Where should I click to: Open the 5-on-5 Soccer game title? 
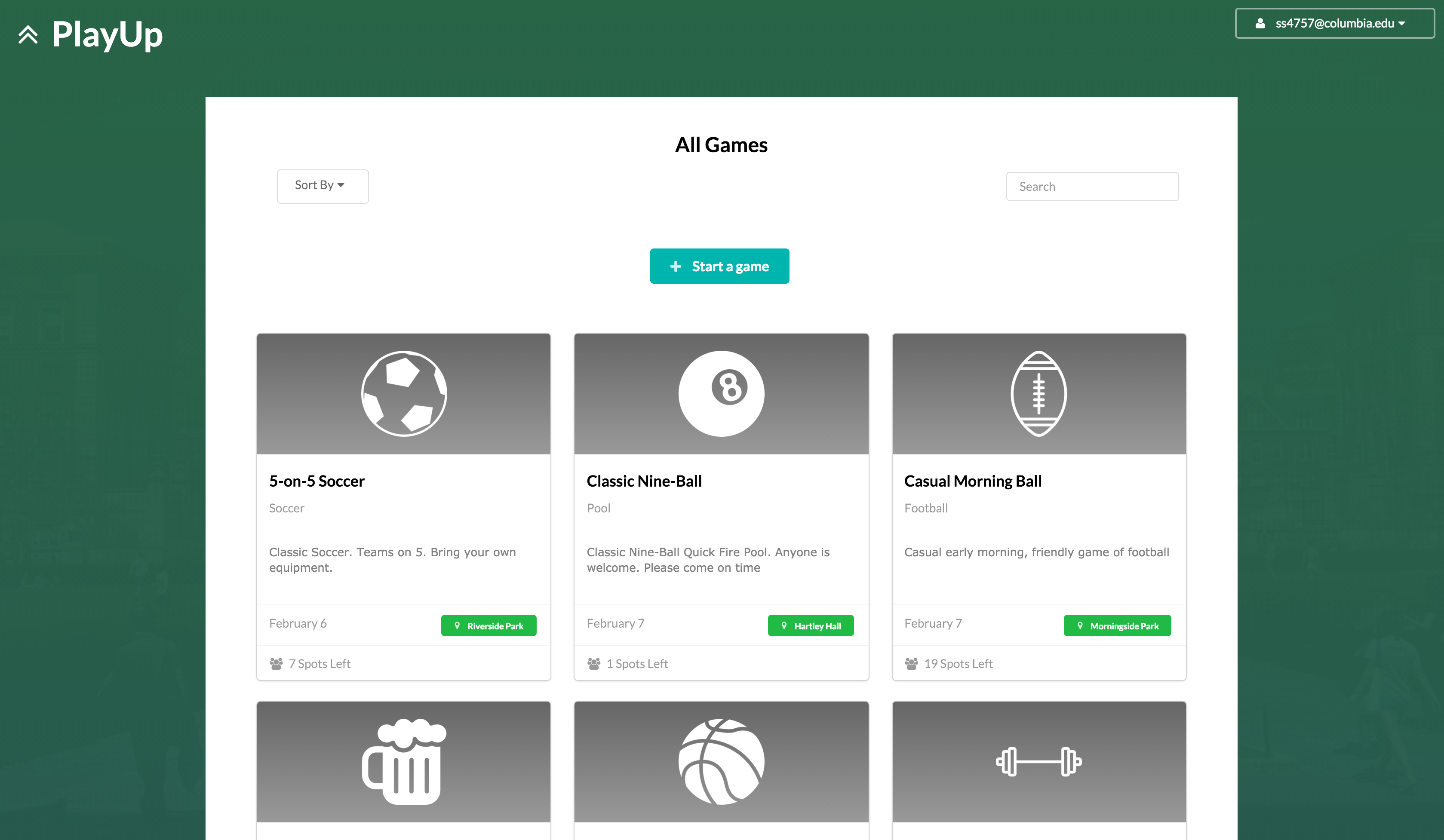coord(317,481)
